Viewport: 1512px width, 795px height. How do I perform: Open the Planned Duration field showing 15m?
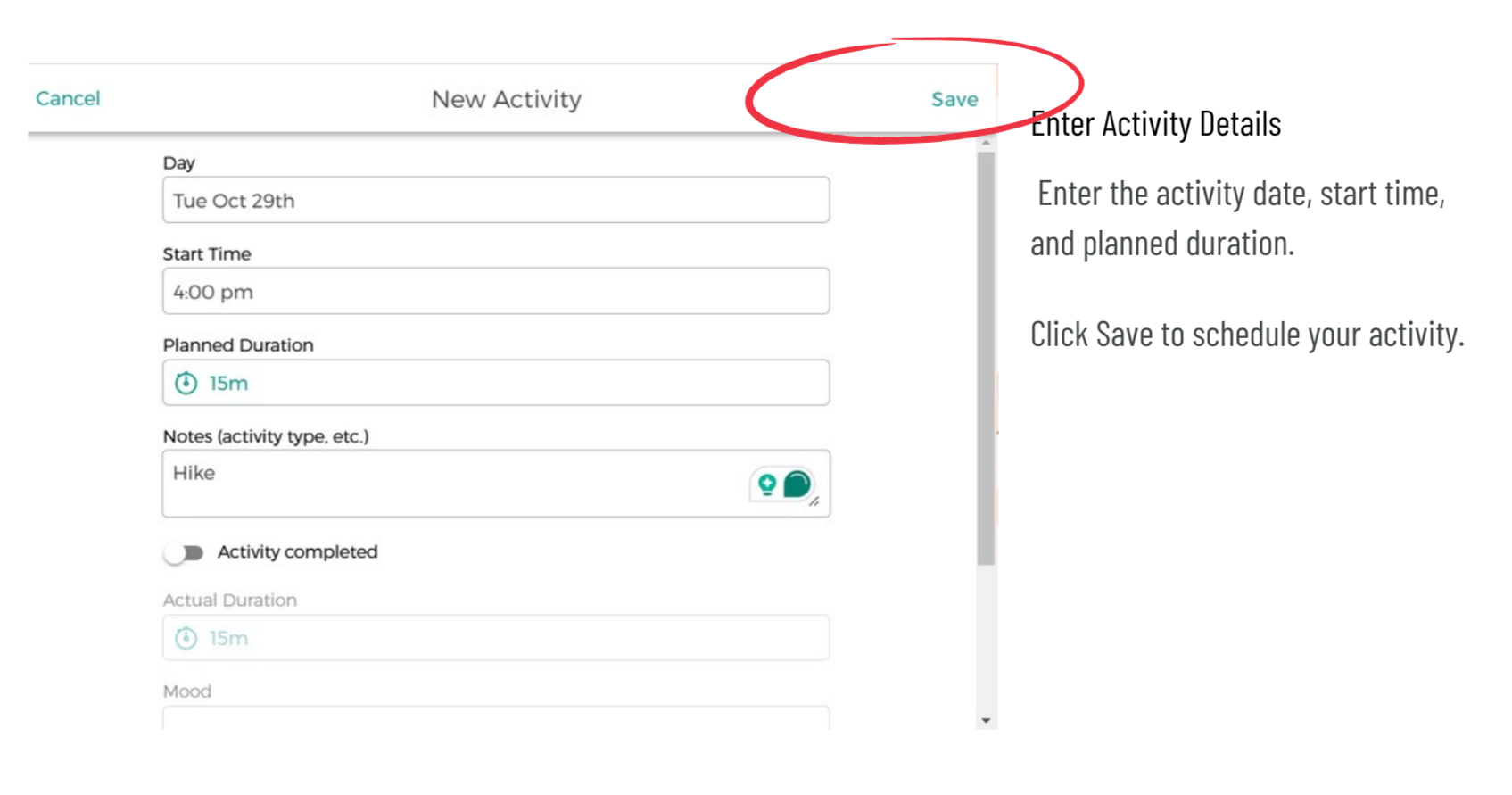(496, 383)
